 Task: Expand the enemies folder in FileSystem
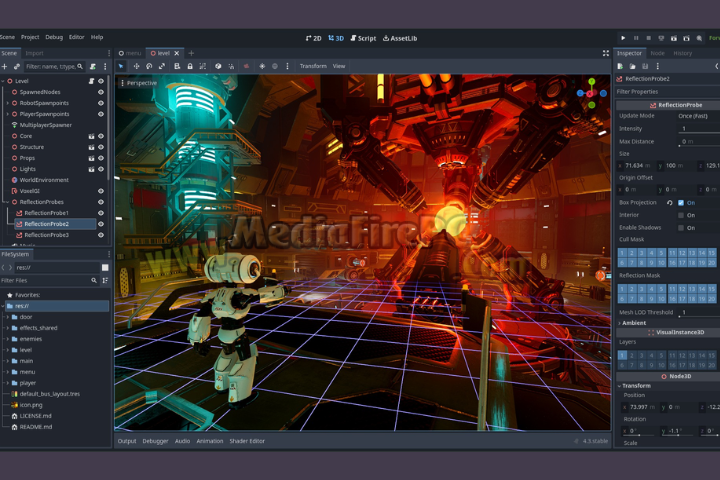point(7,339)
